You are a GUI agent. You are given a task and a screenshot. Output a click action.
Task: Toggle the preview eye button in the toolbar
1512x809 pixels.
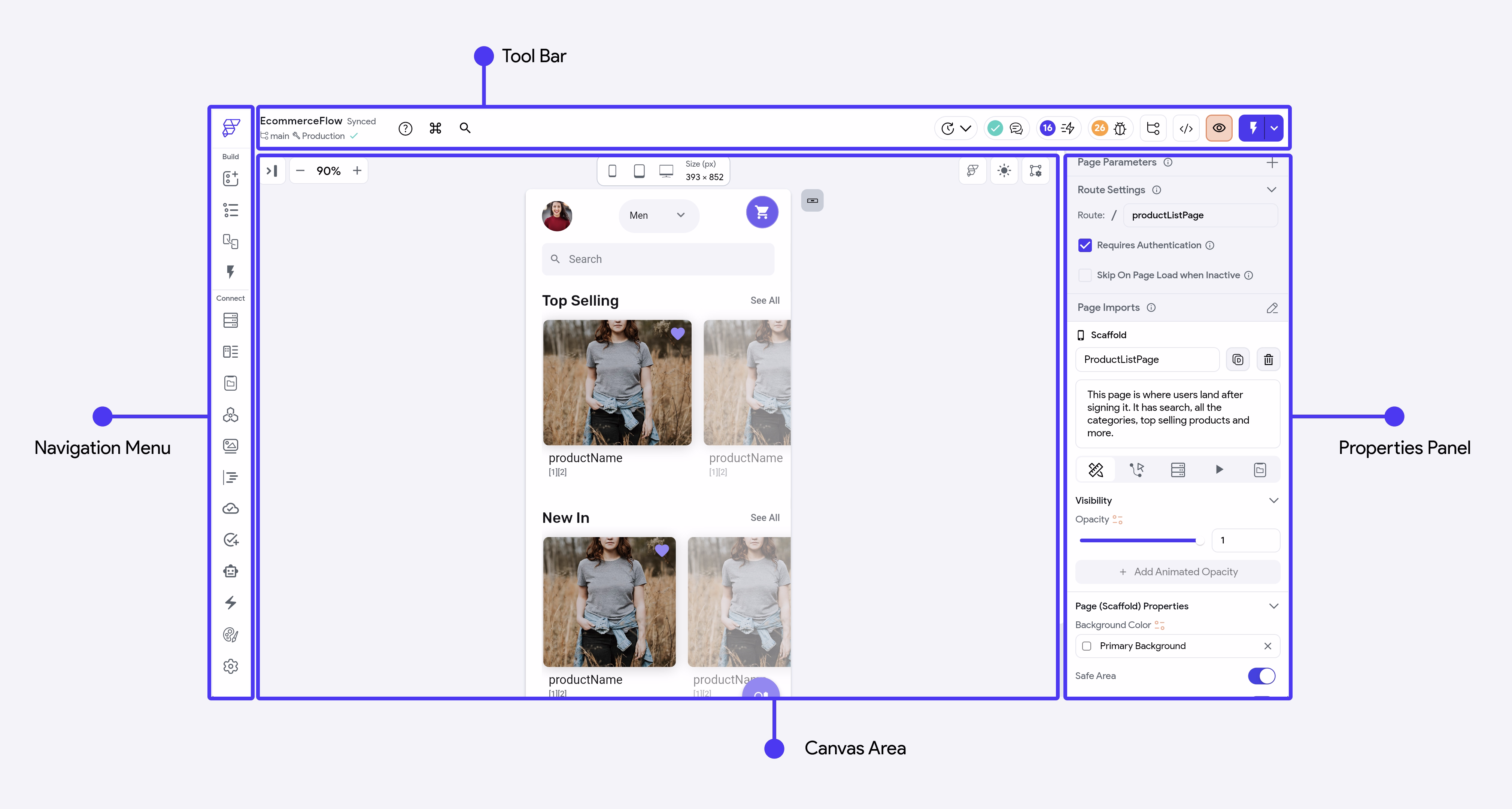click(1219, 128)
